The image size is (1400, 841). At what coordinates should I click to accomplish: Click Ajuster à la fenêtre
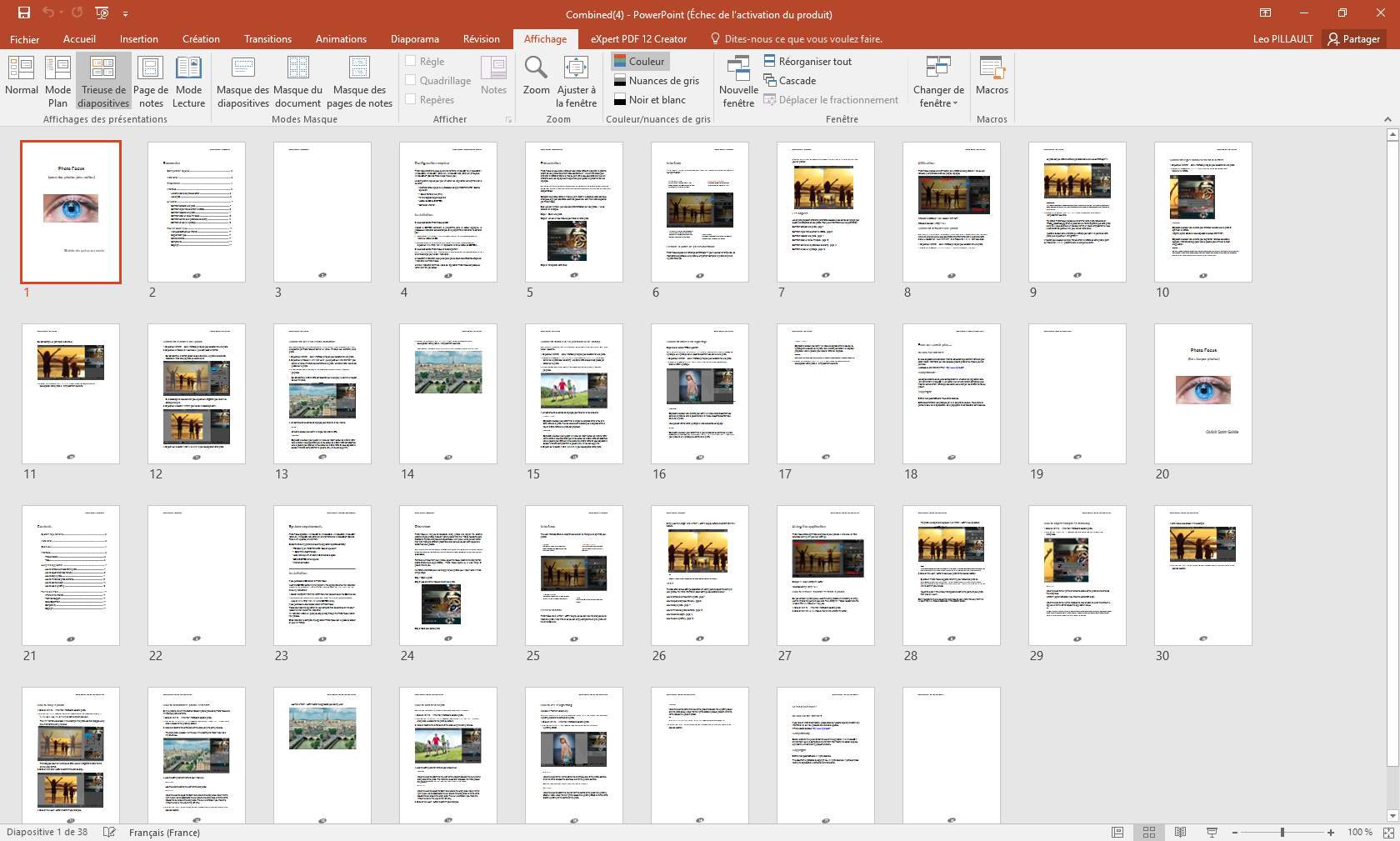[576, 82]
